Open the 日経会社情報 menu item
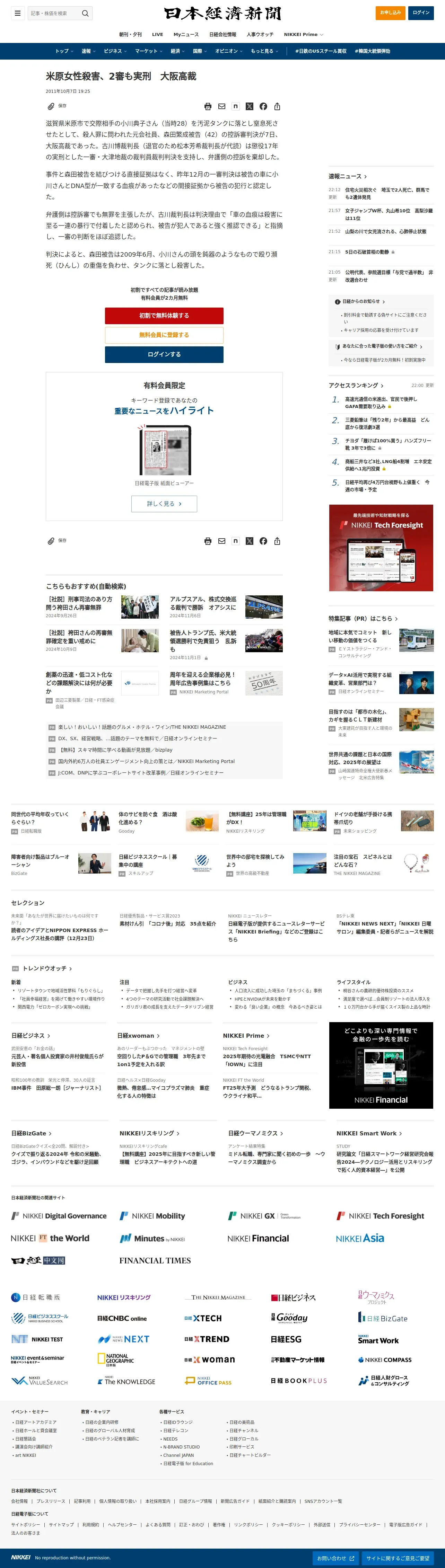 pos(223,35)
